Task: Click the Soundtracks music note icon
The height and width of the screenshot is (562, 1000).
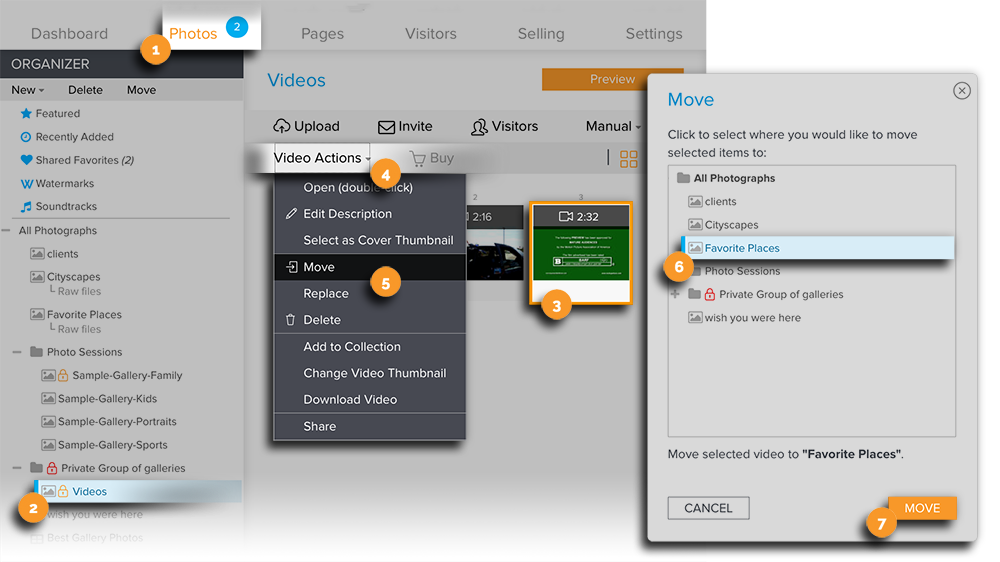Action: pyautogui.click(x=26, y=207)
